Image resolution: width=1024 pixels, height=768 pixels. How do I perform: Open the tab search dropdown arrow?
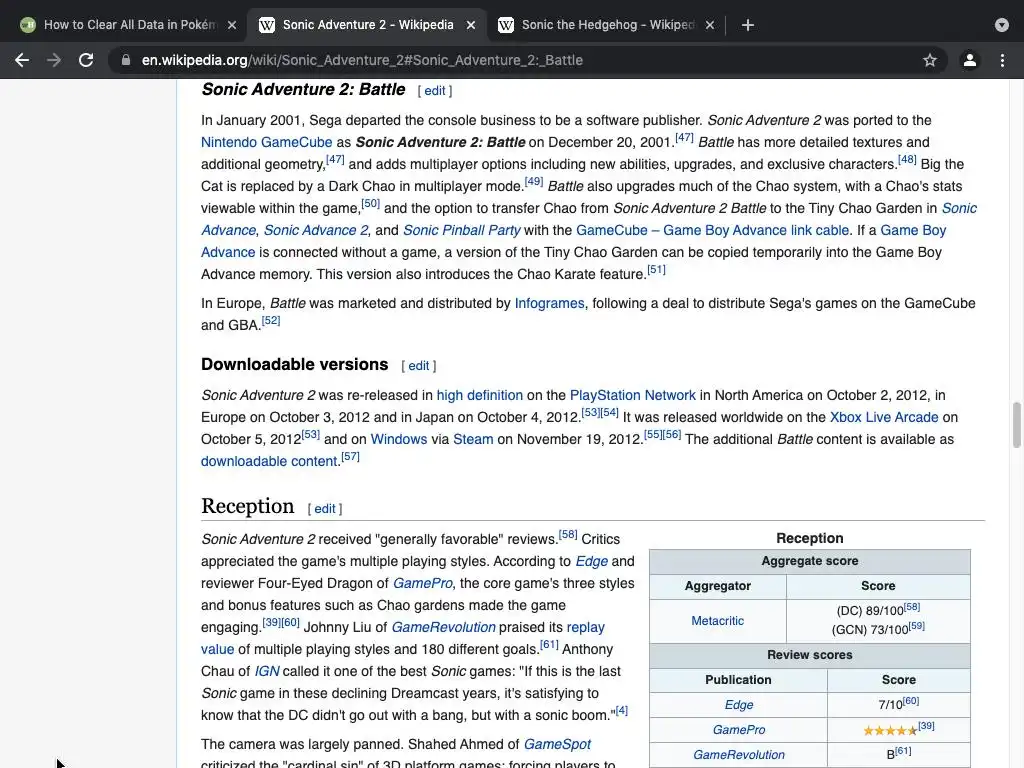tap(1002, 25)
